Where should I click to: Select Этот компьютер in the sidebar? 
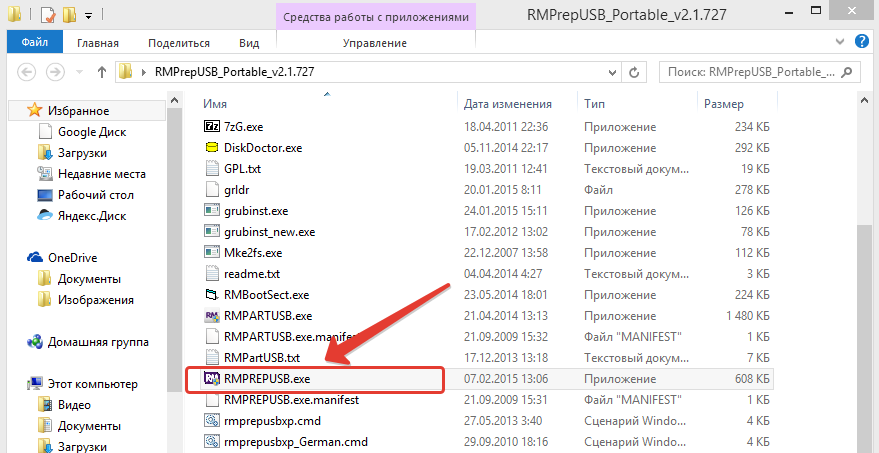92,384
